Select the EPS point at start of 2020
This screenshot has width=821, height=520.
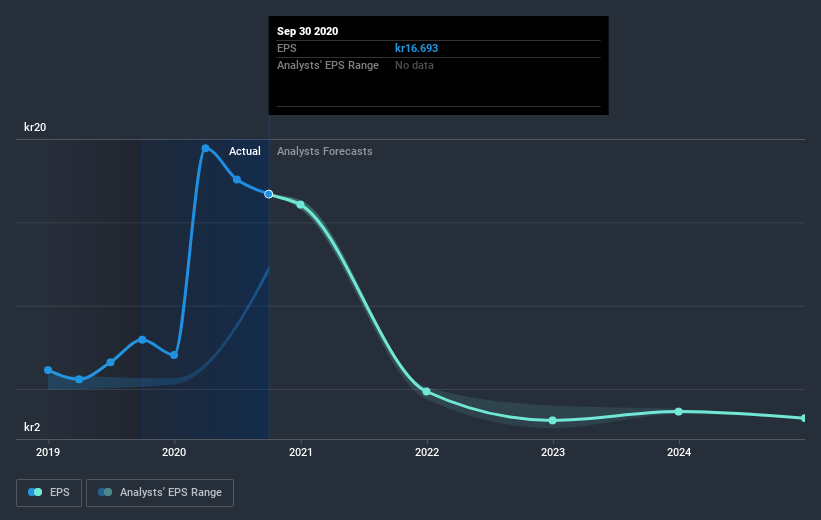pos(174,355)
